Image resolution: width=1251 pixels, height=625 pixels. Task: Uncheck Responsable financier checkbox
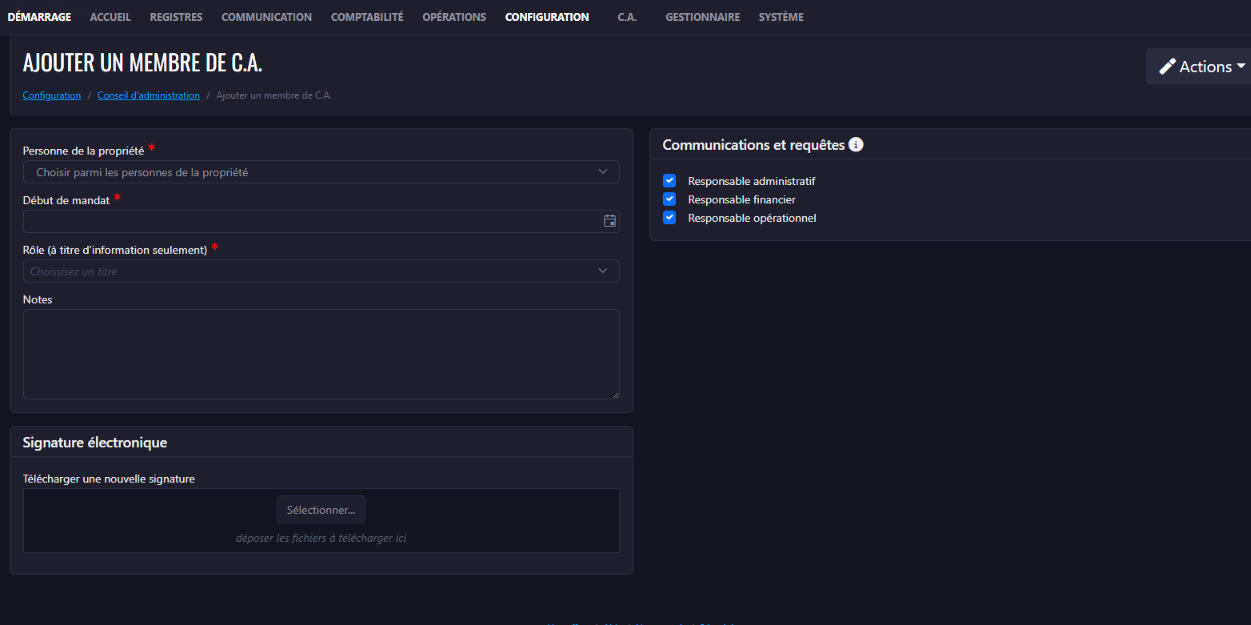click(670, 199)
